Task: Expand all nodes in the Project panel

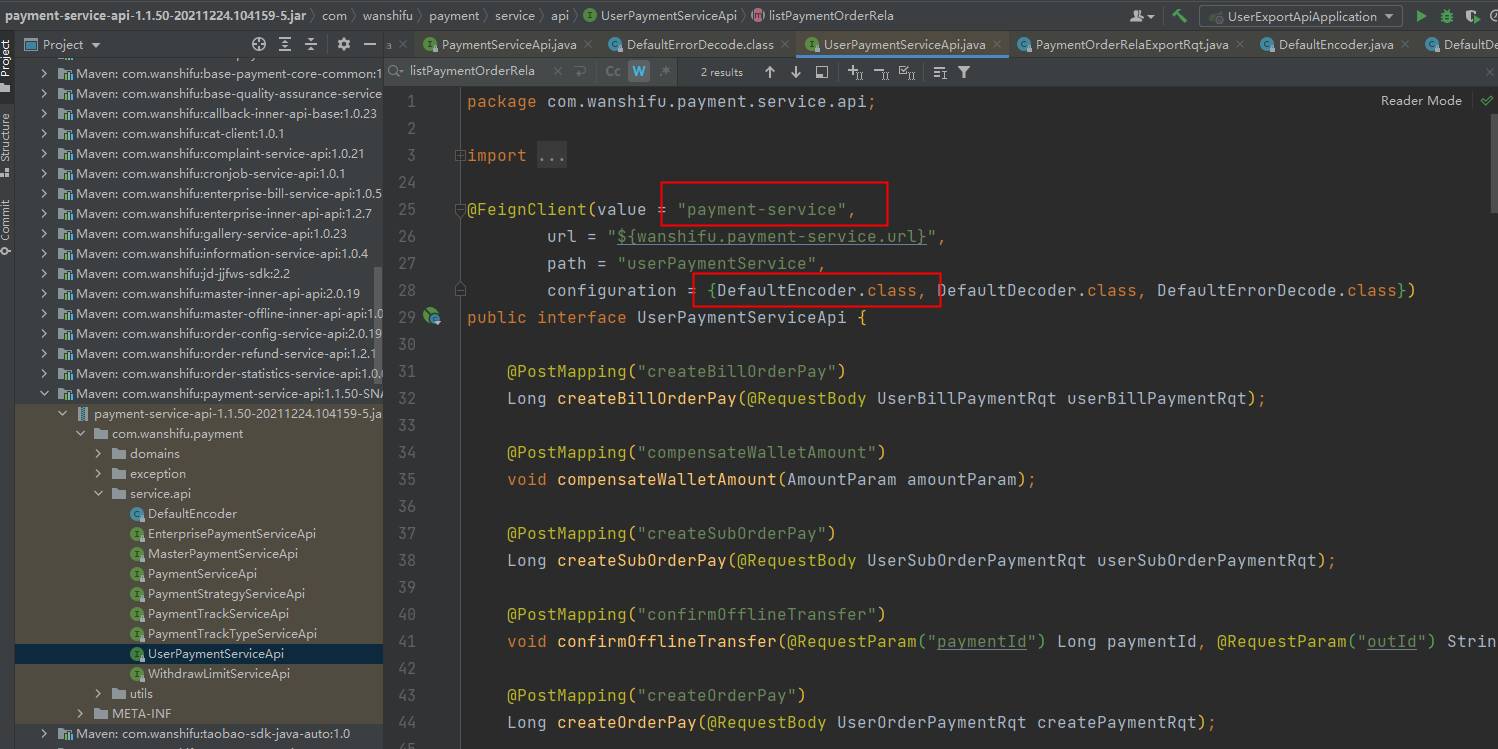Action: tap(285, 44)
